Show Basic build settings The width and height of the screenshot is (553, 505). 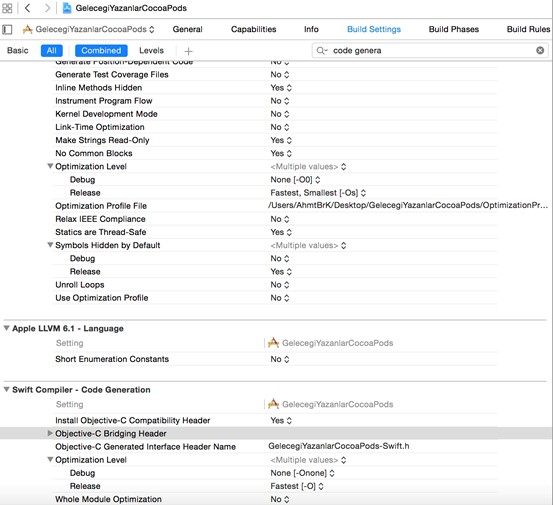pos(17,50)
